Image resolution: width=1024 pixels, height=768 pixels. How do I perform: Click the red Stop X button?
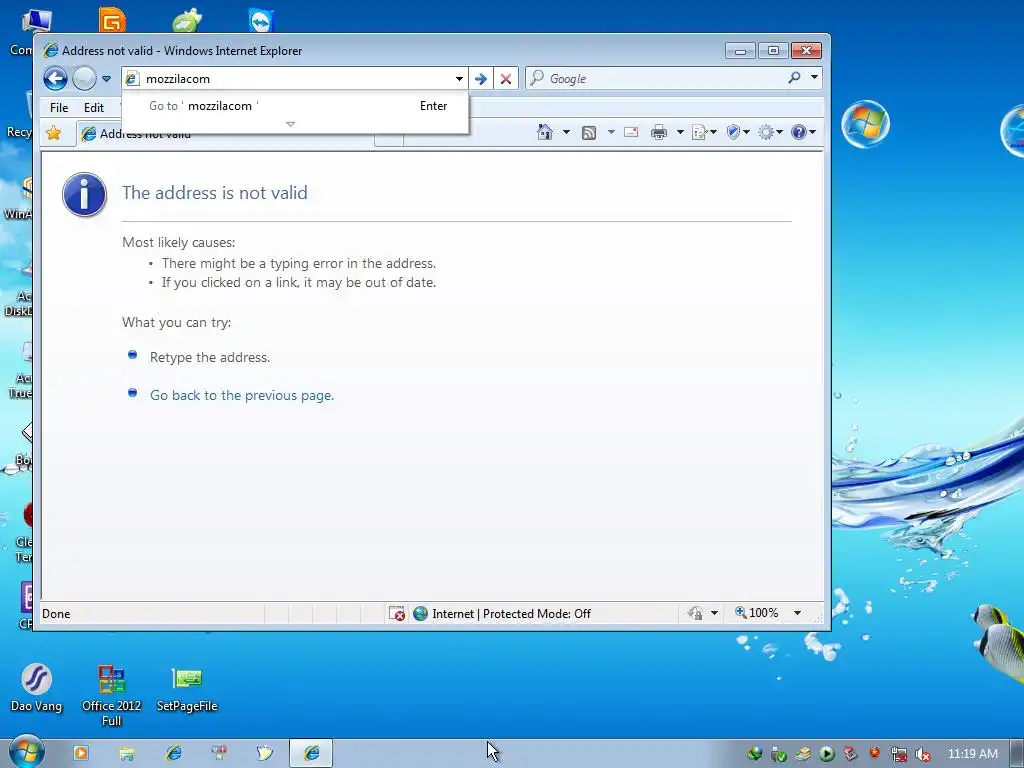pos(505,79)
